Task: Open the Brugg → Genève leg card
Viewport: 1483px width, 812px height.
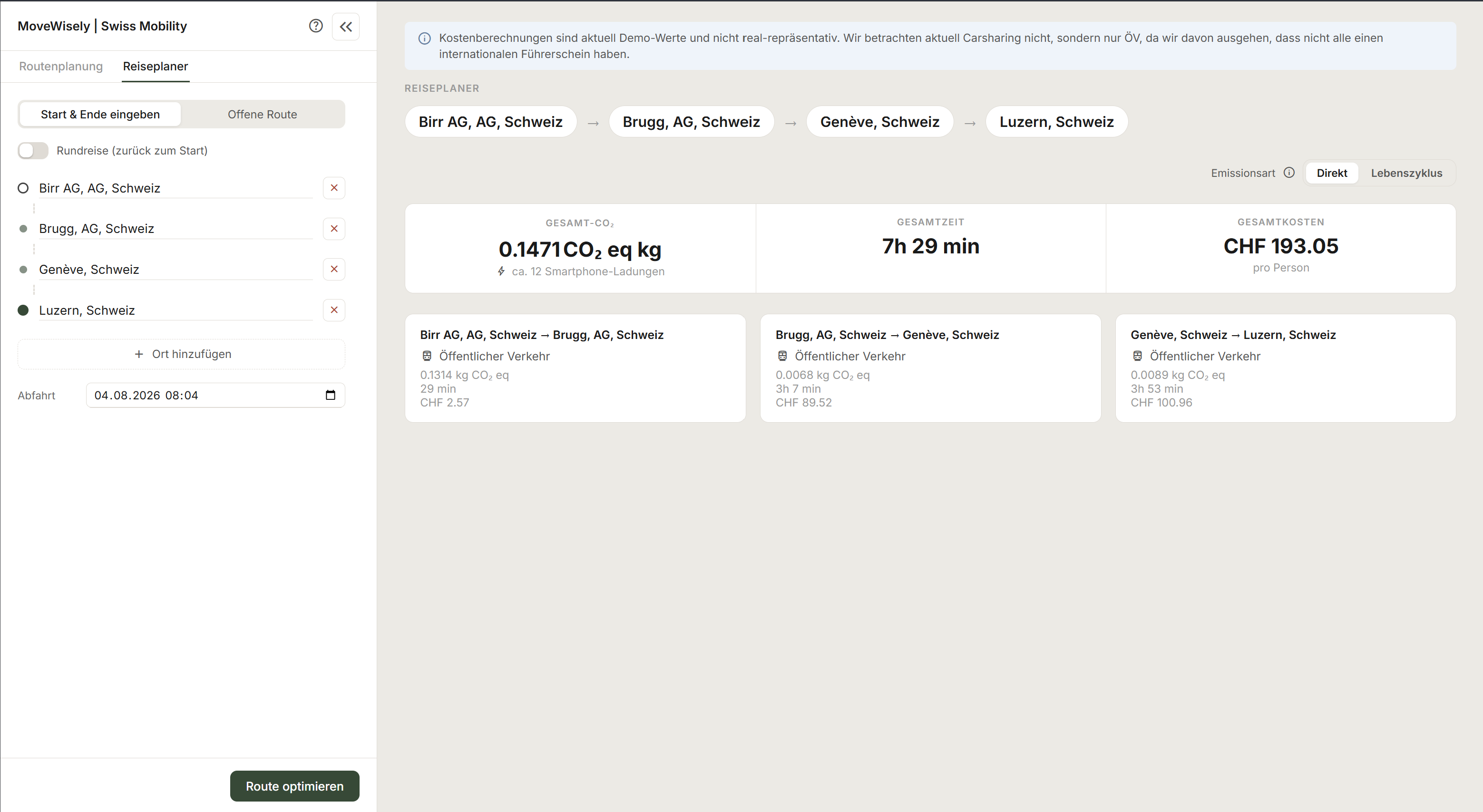Action: click(930, 368)
